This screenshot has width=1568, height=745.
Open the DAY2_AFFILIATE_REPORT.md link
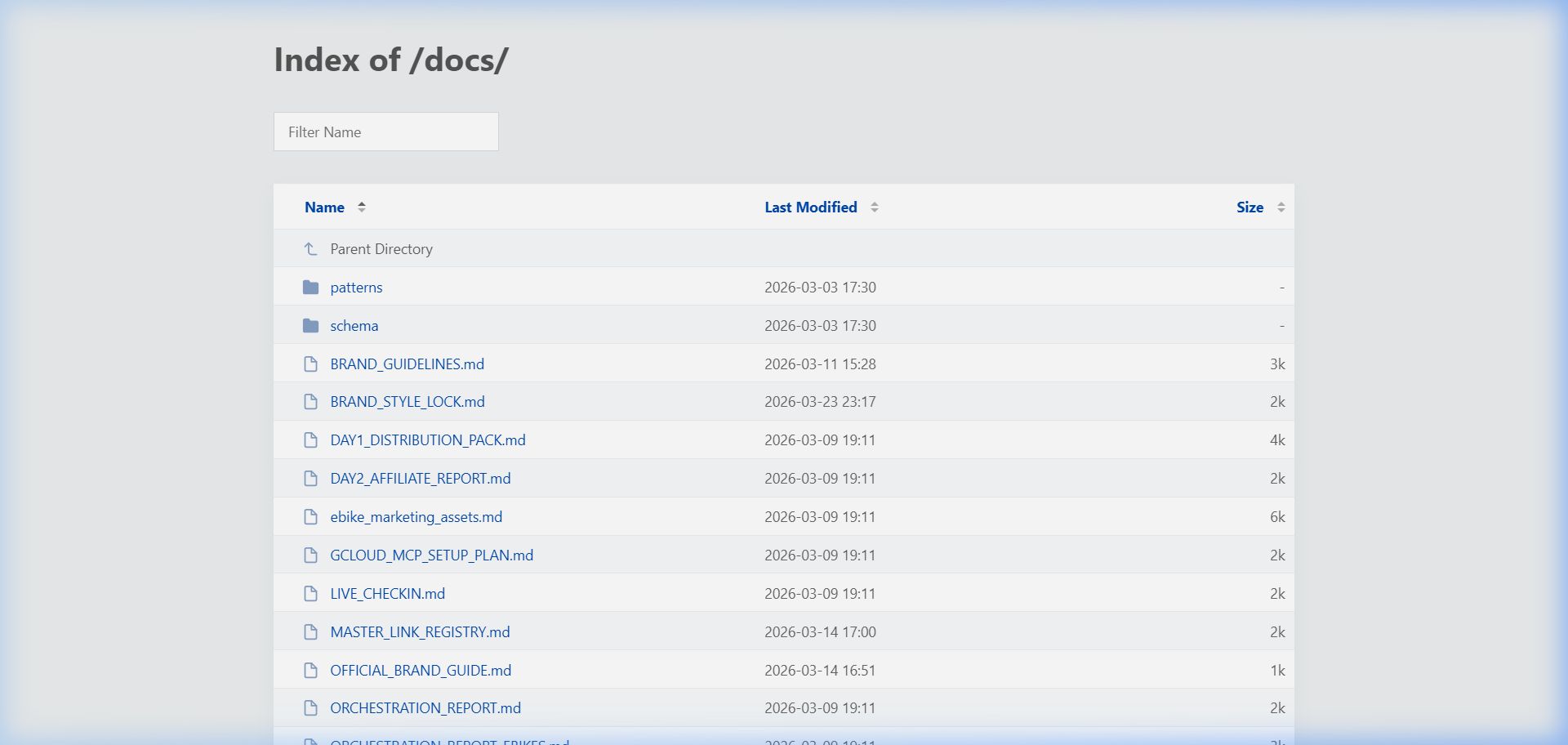[x=420, y=479]
